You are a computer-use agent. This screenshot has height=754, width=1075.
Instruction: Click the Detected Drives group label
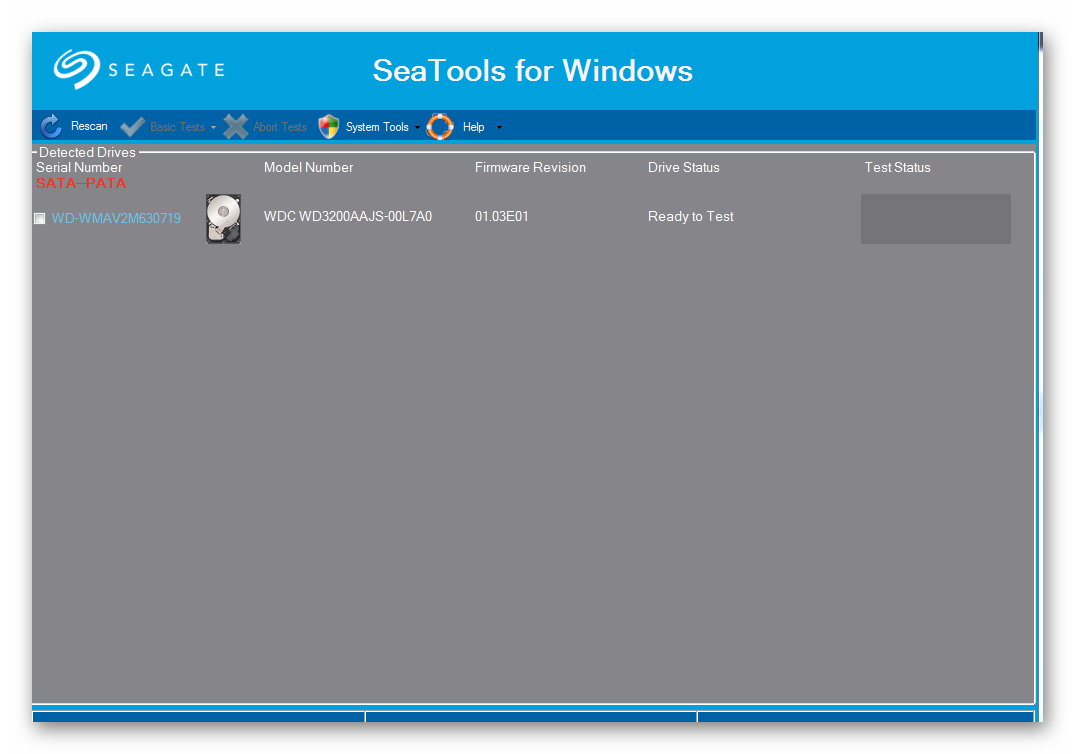(87, 152)
